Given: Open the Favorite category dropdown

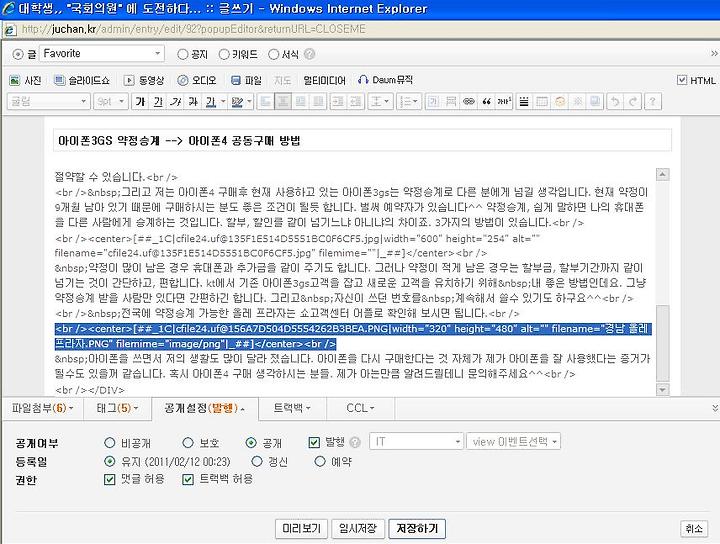Looking at the screenshot, I should pyautogui.click(x=101, y=54).
